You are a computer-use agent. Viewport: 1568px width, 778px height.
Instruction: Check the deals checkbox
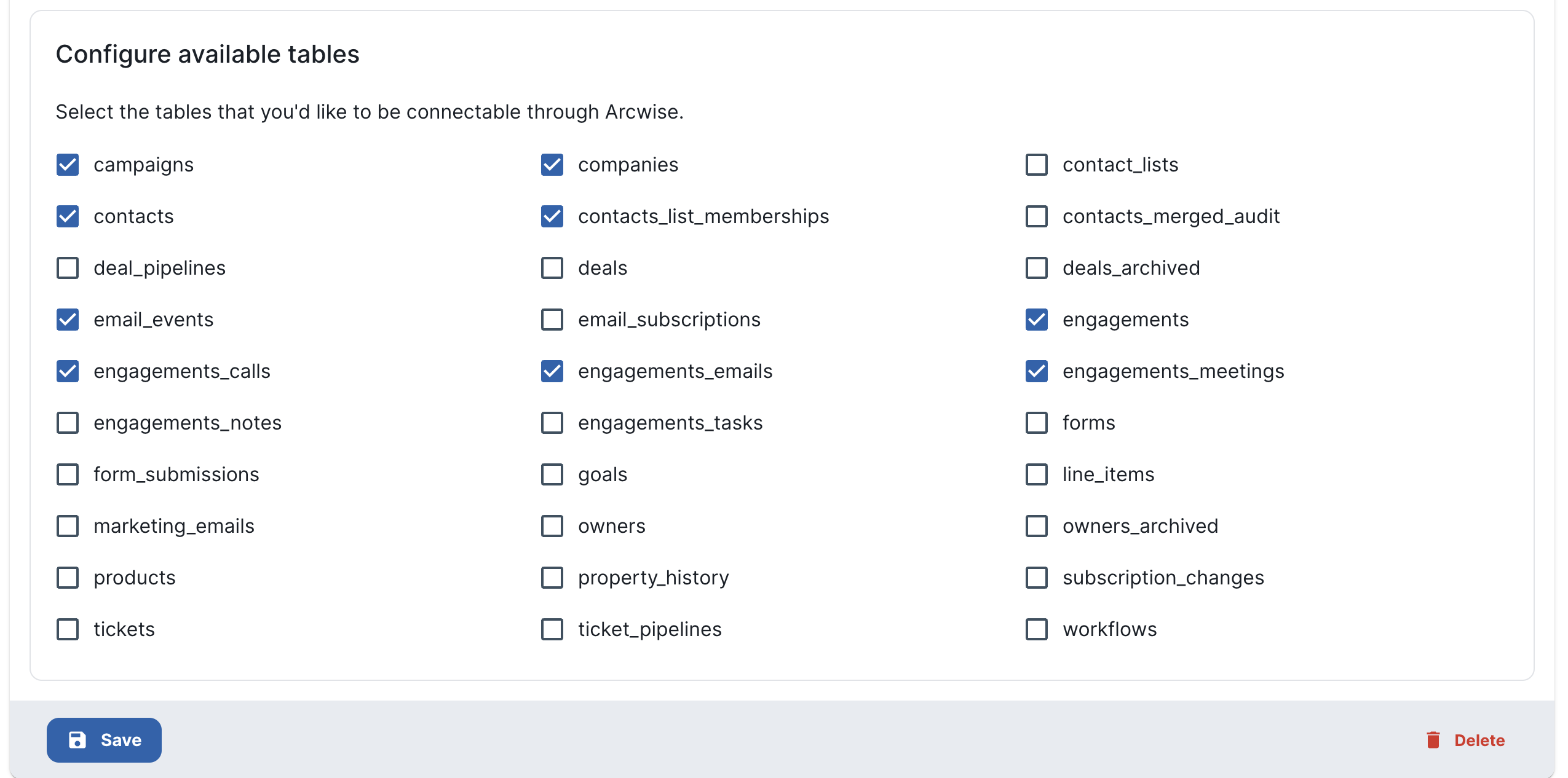coord(552,268)
